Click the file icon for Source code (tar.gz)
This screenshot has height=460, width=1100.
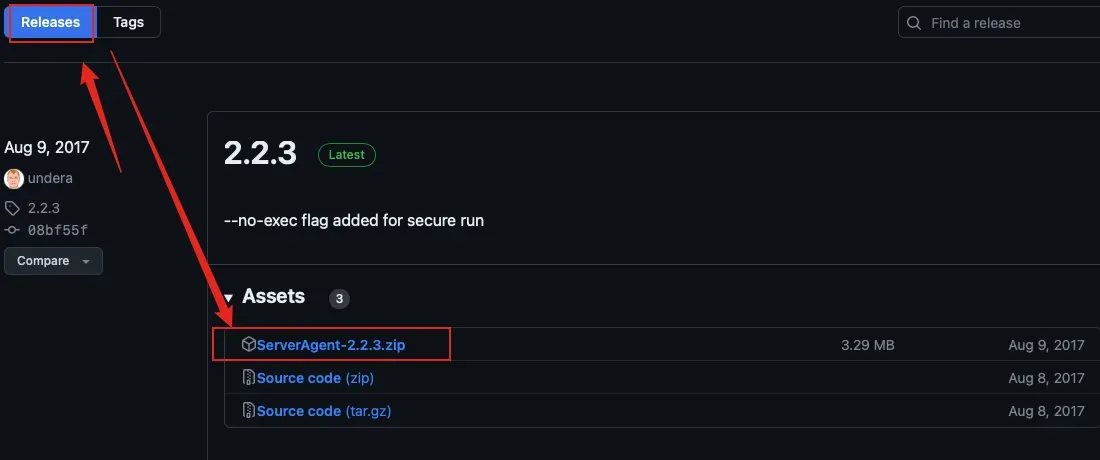pyautogui.click(x=248, y=411)
